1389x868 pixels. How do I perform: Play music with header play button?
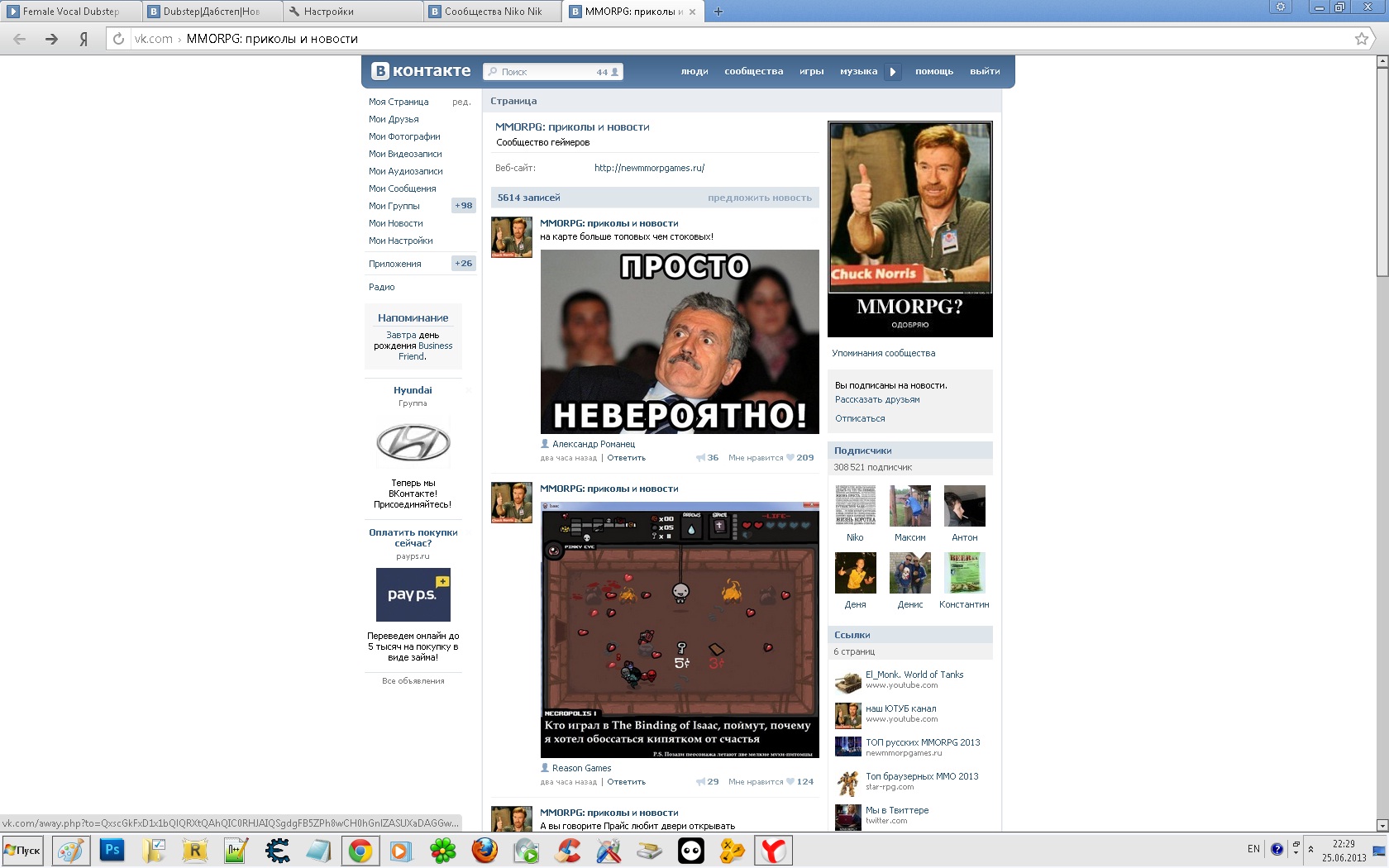click(x=892, y=72)
